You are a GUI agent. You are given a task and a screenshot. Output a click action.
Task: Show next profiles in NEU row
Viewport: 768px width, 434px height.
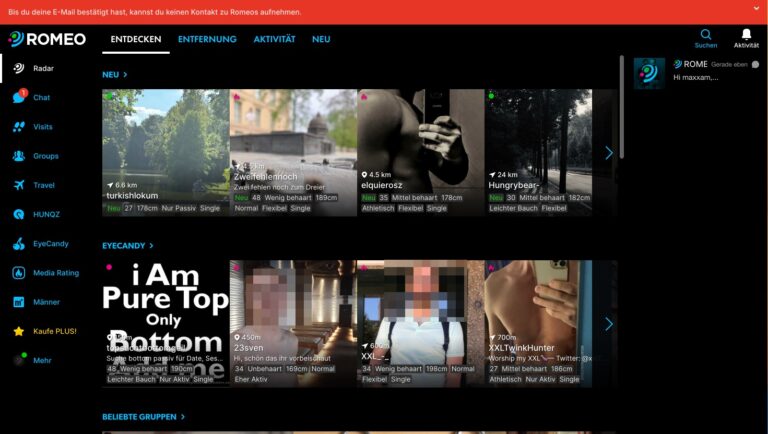(x=608, y=153)
